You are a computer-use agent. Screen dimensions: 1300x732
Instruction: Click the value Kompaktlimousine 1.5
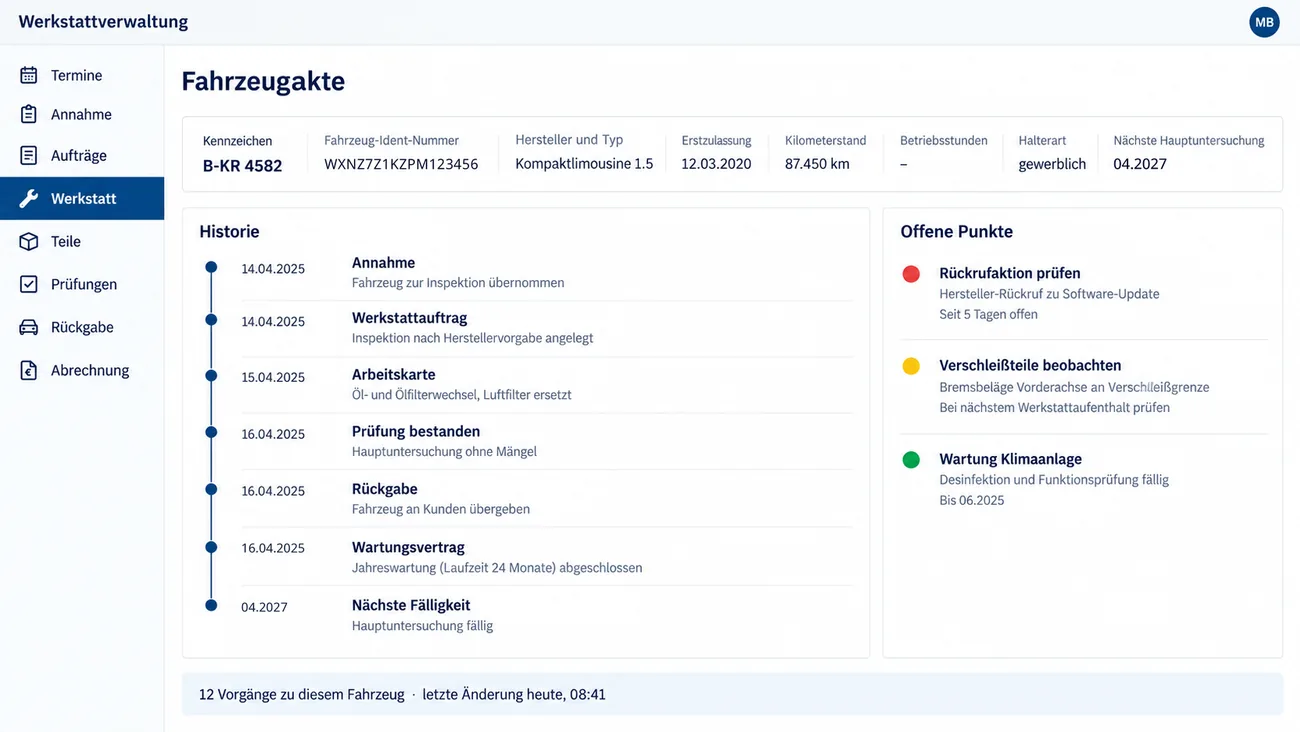(584, 164)
